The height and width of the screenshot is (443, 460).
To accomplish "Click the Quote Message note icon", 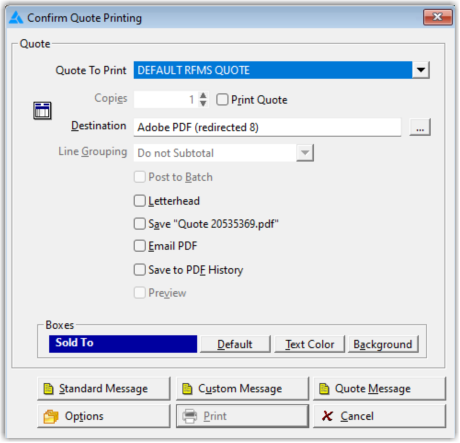I will pyautogui.click(x=324, y=389).
